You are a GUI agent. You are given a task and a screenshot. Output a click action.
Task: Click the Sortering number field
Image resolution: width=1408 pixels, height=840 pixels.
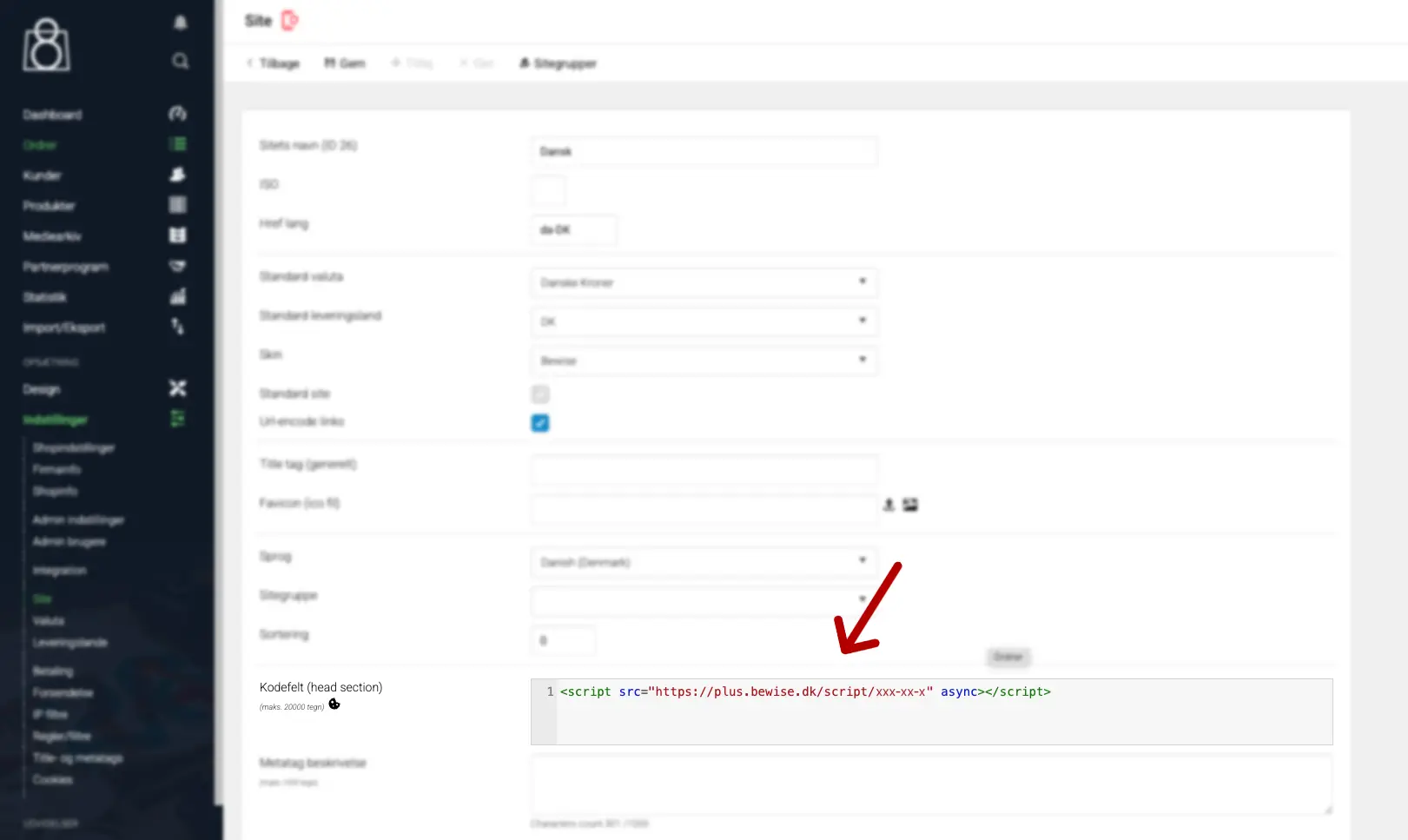point(564,640)
